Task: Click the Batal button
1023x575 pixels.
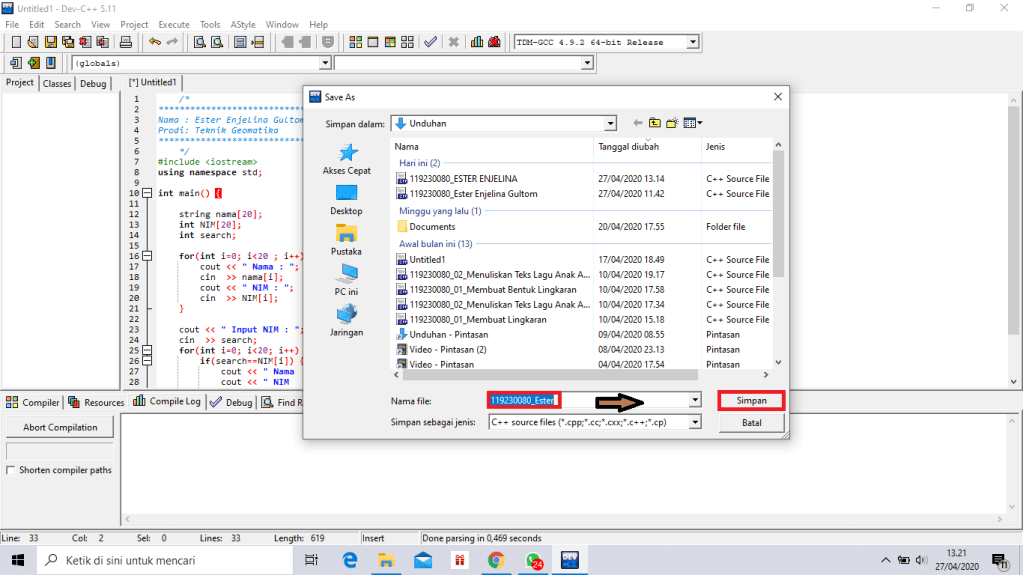Action: pos(751,422)
